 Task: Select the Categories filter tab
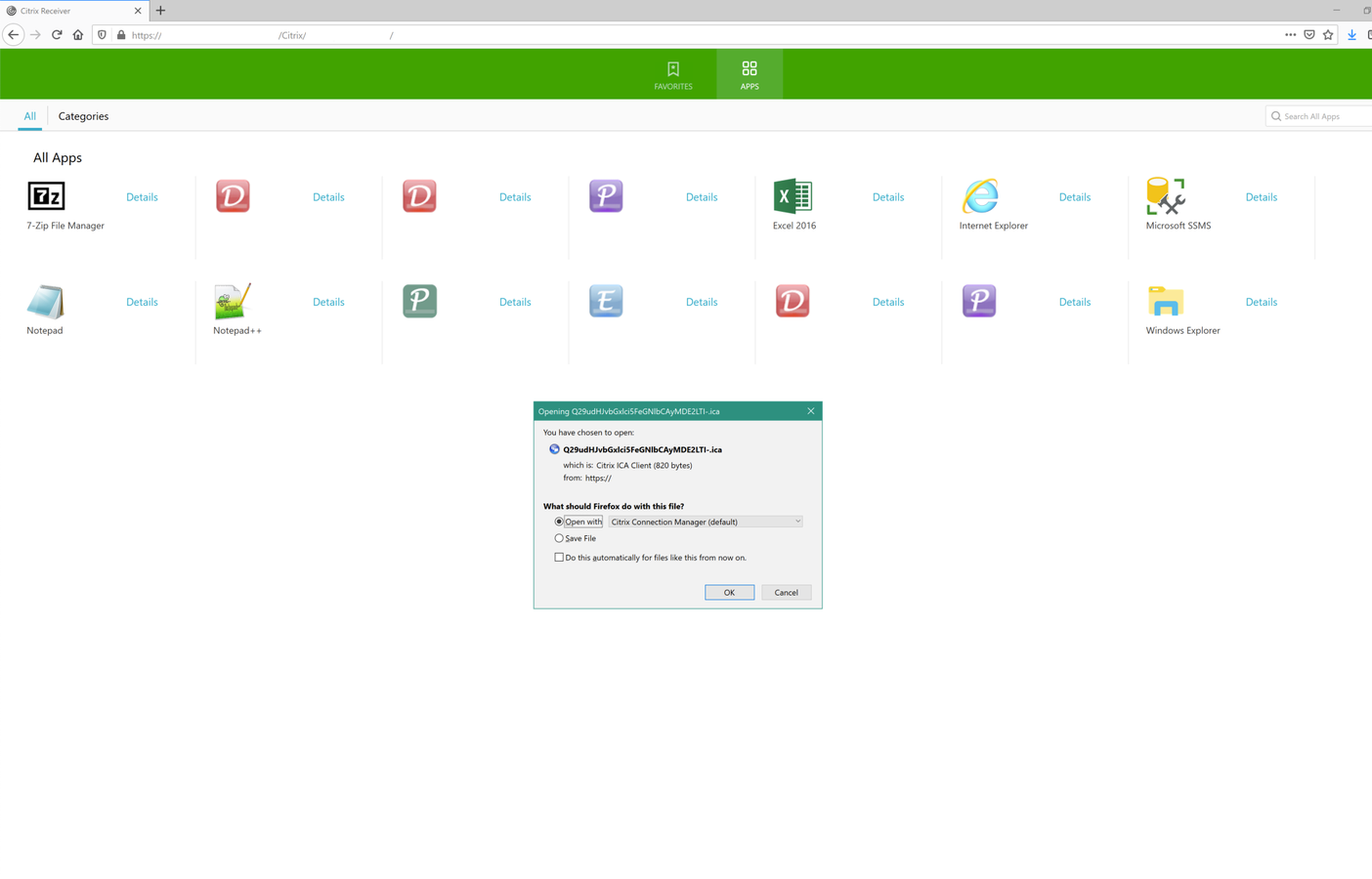click(x=83, y=116)
